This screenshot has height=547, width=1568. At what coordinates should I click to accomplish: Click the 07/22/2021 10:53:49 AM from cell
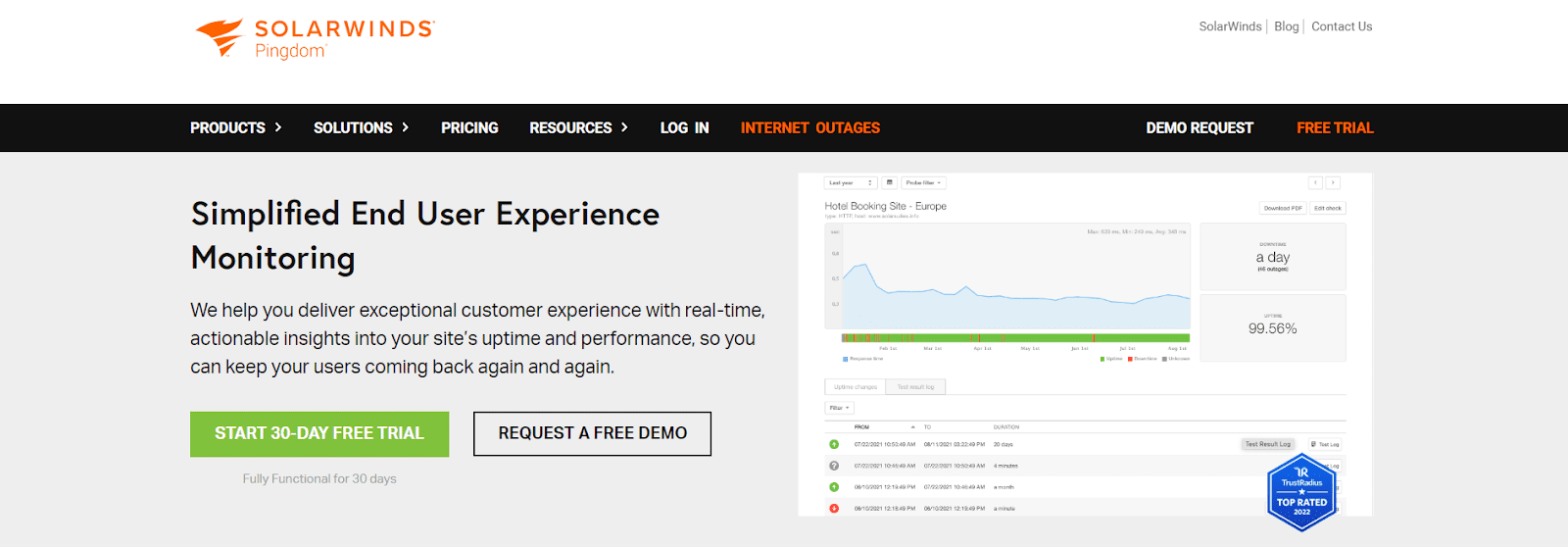pos(885,444)
